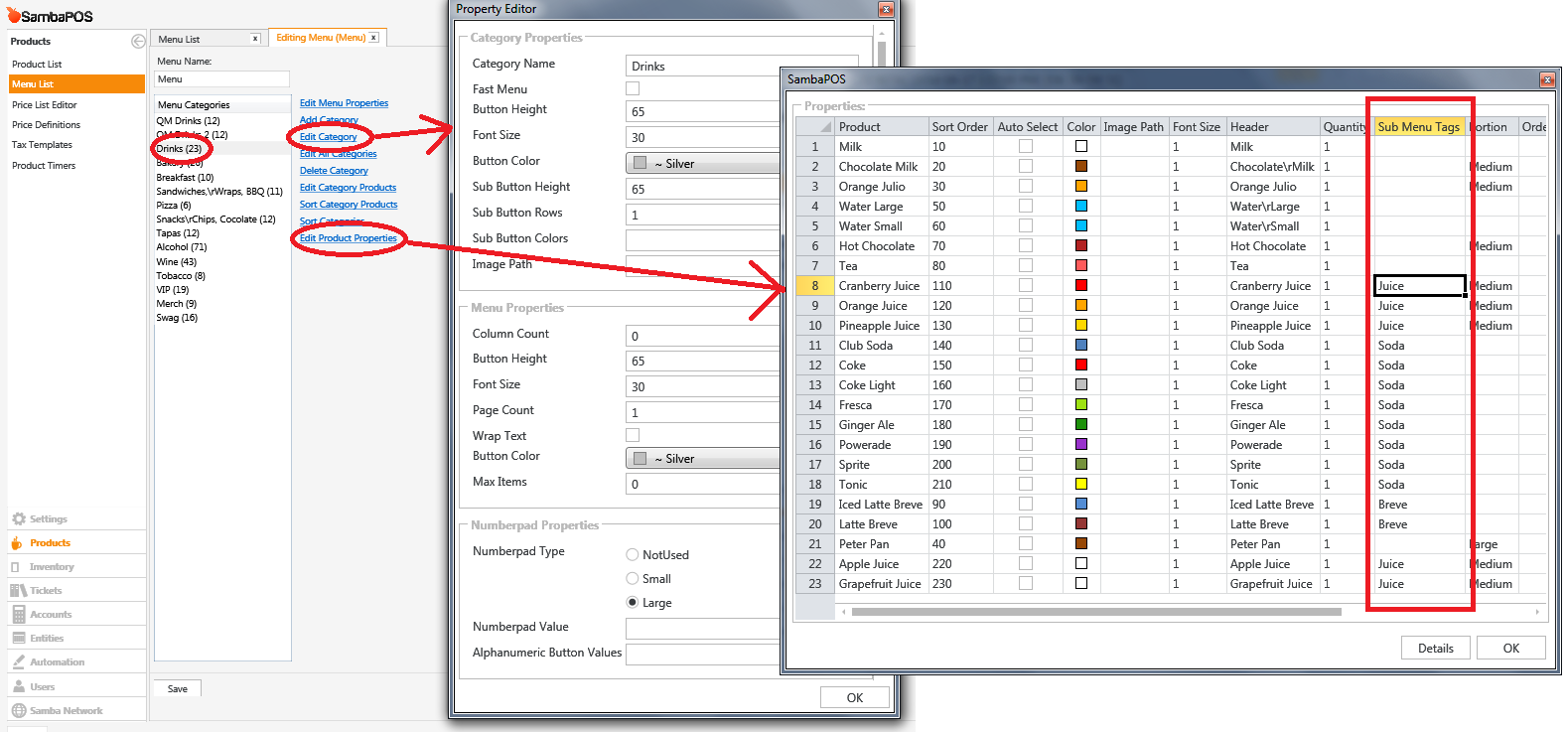
Task: Toggle Auto Select for Milk row
Action: [x=1026, y=146]
